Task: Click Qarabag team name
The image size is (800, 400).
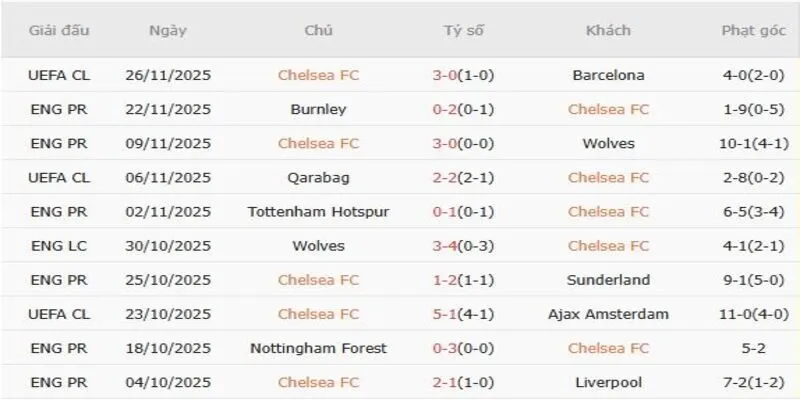Action: tap(318, 178)
